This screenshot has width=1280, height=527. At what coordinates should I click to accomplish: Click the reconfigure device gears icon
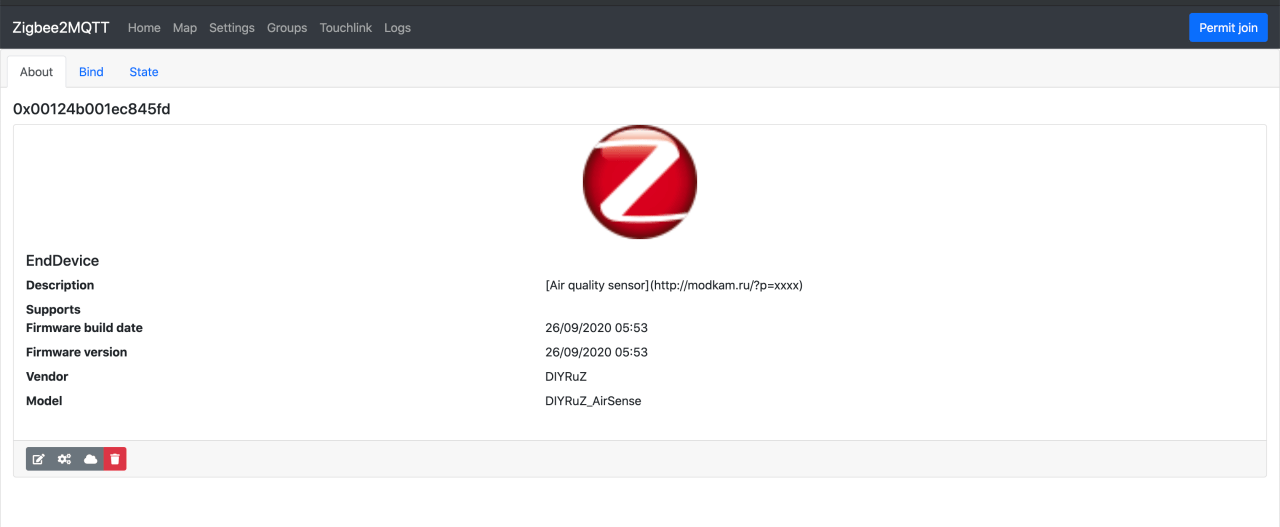coord(64,459)
